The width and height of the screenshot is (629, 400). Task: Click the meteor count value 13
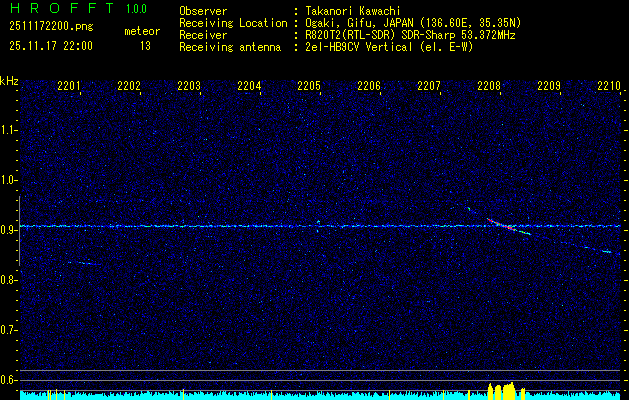[145, 45]
